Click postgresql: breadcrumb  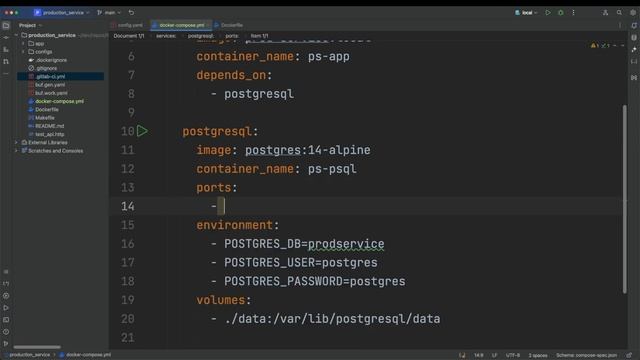(x=200, y=36)
